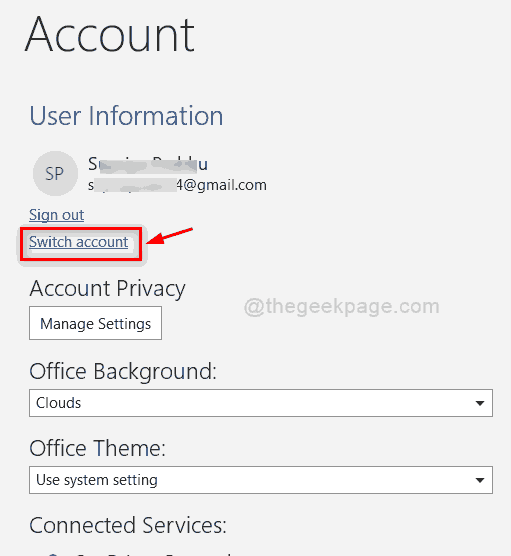Click the Connected Services heading

pos(128,525)
